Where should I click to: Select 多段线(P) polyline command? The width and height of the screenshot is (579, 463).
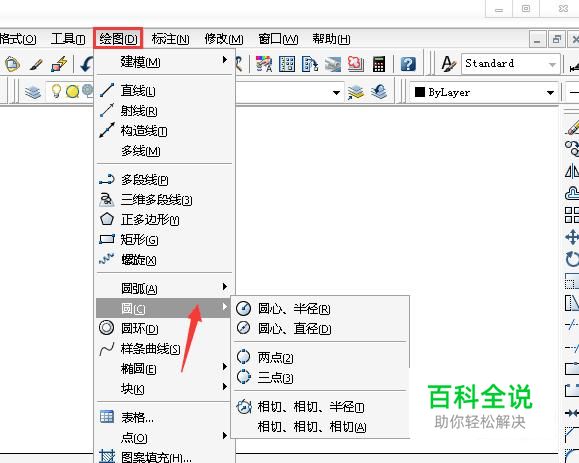[x=165, y=180]
